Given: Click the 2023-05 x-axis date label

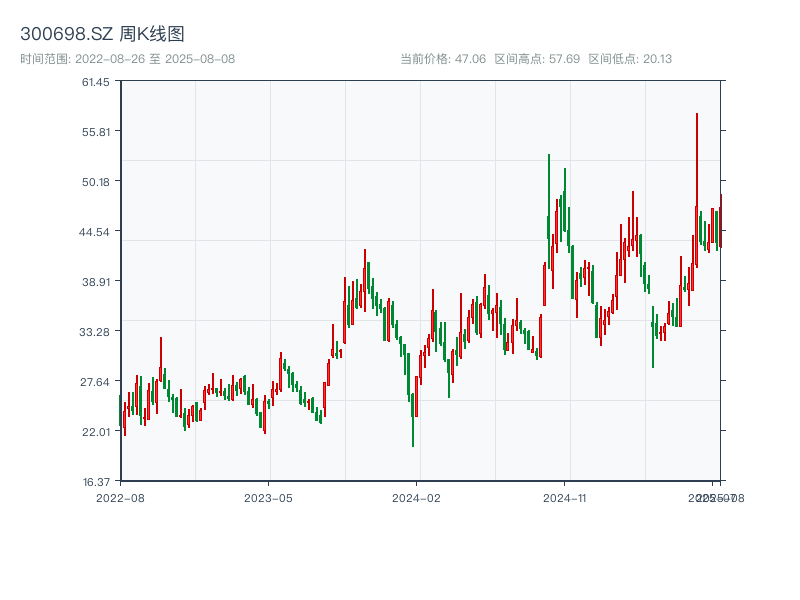Looking at the screenshot, I should [x=269, y=497].
